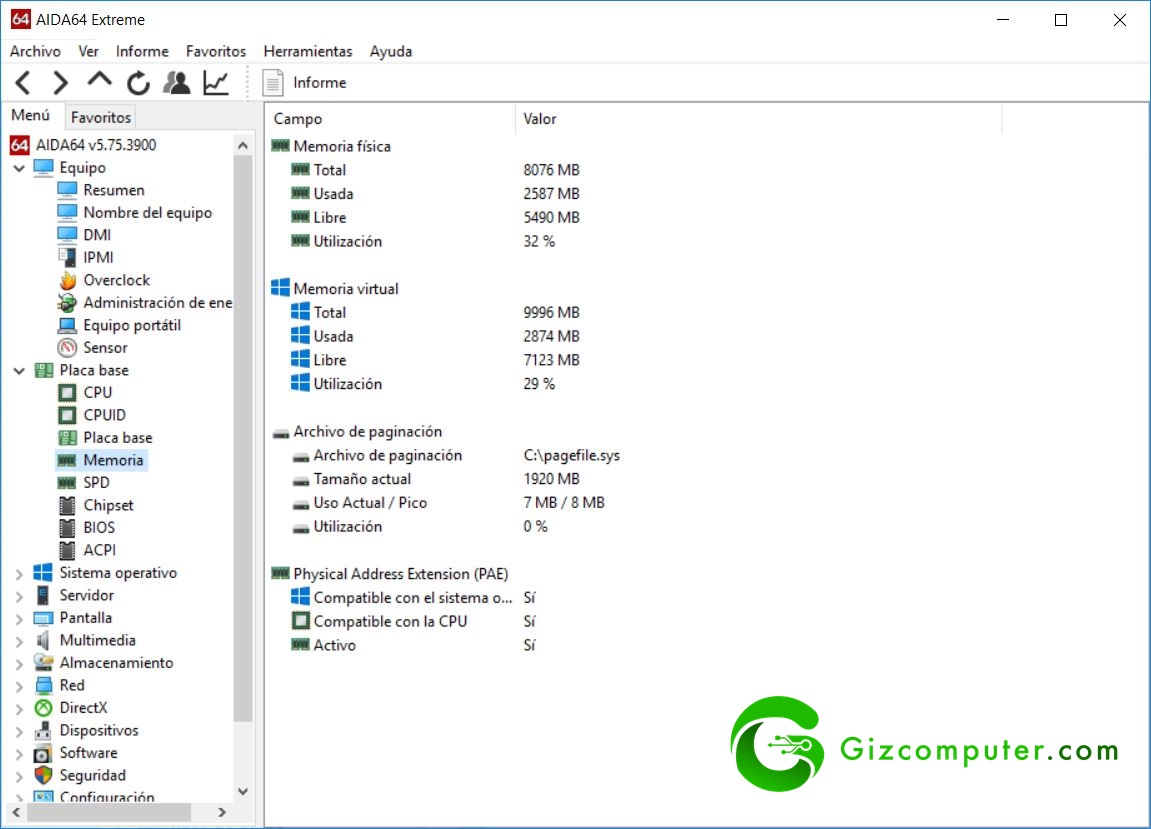
Task: Collapse the Equipo tree node
Action: [x=19, y=168]
